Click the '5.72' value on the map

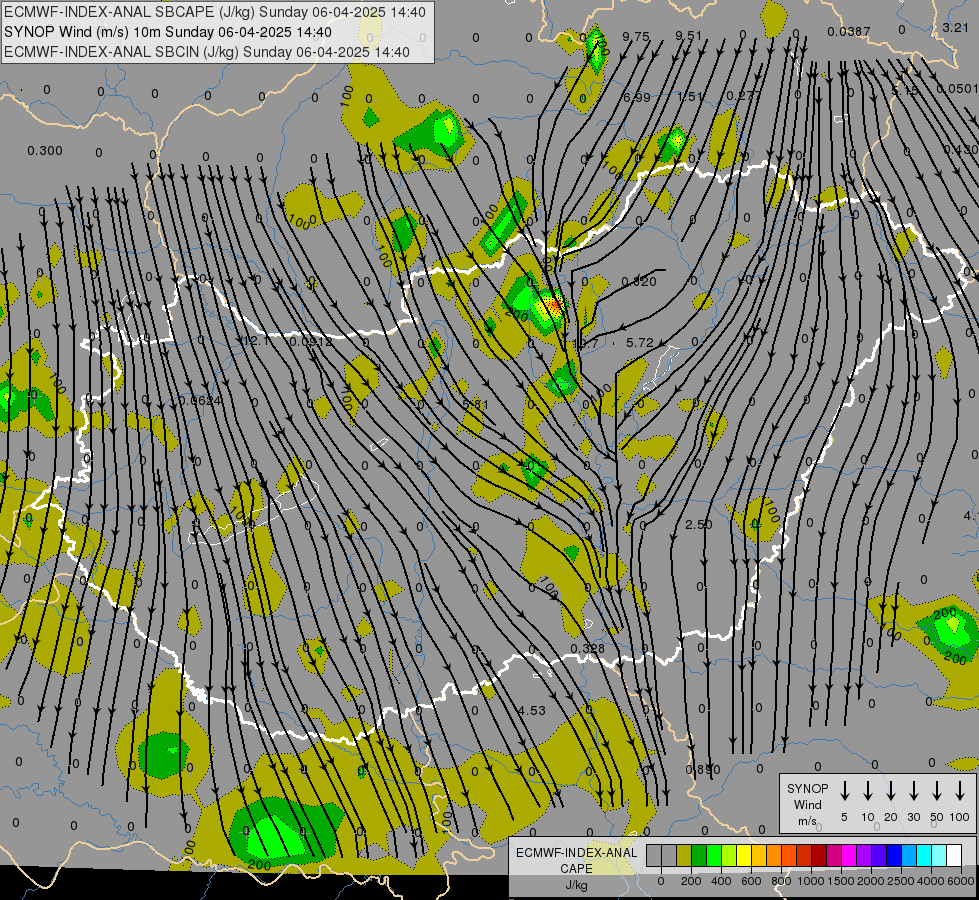(x=639, y=342)
